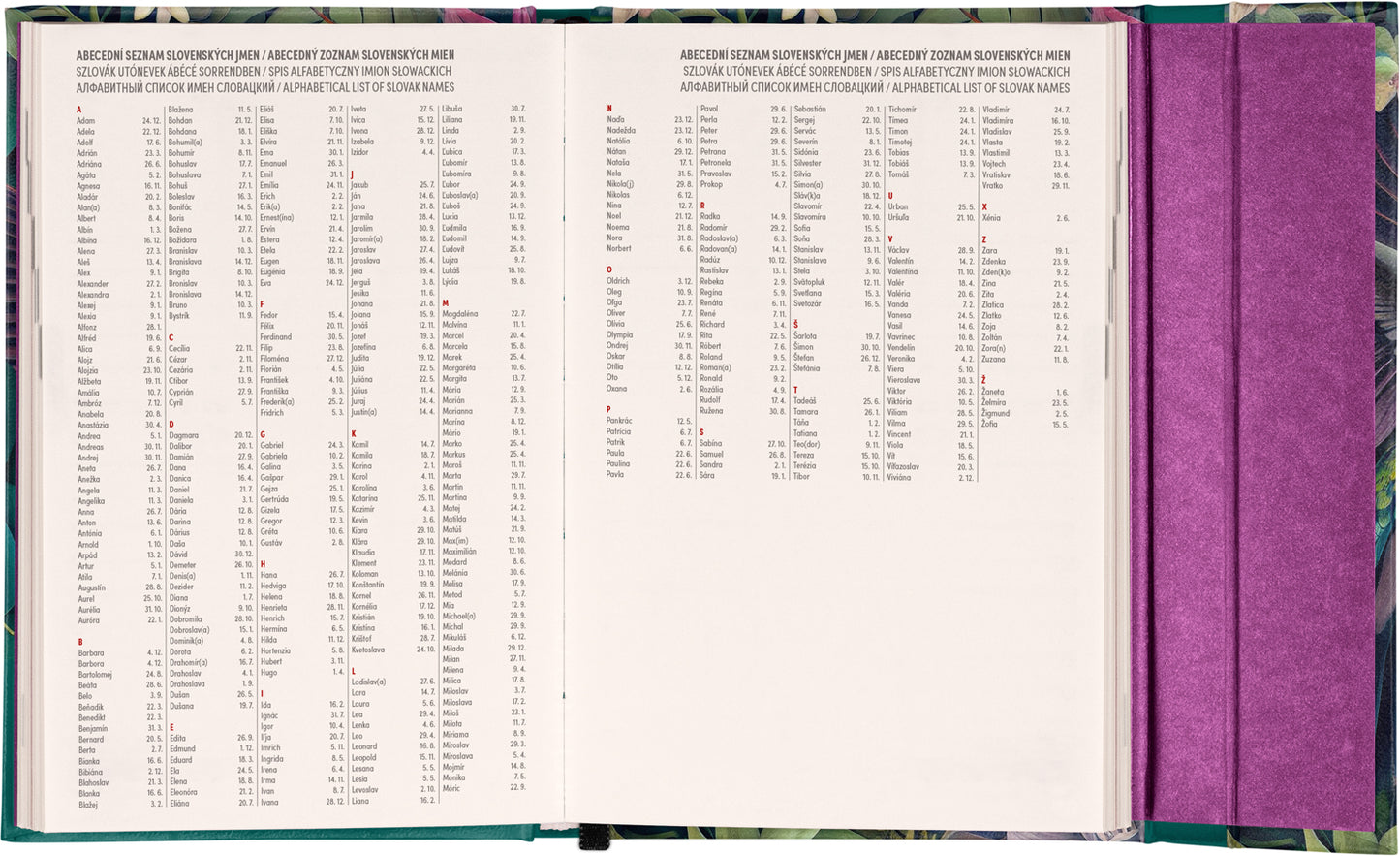Screen dimensions: 1400x856
Task: Click the name Blahoslav
Action: point(94,782)
